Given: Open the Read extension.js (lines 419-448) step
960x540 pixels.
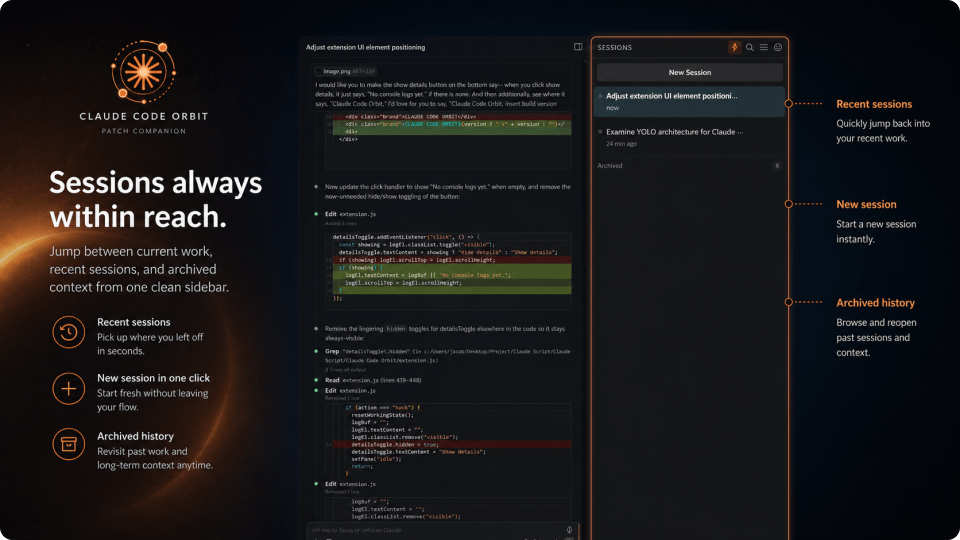Looking at the screenshot, I should click(x=373, y=380).
